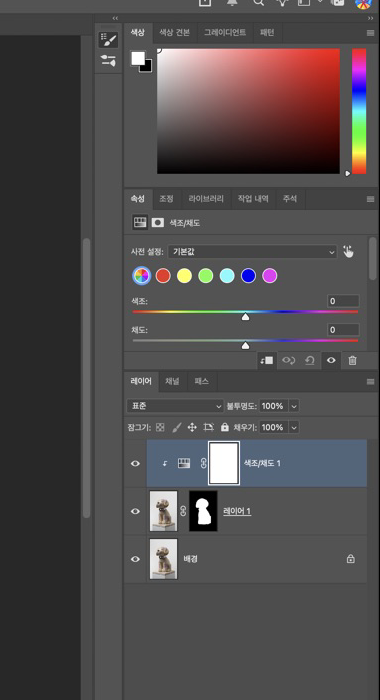The image size is (380, 700).
Task: Switch to the 채널 tab
Action: point(172,381)
